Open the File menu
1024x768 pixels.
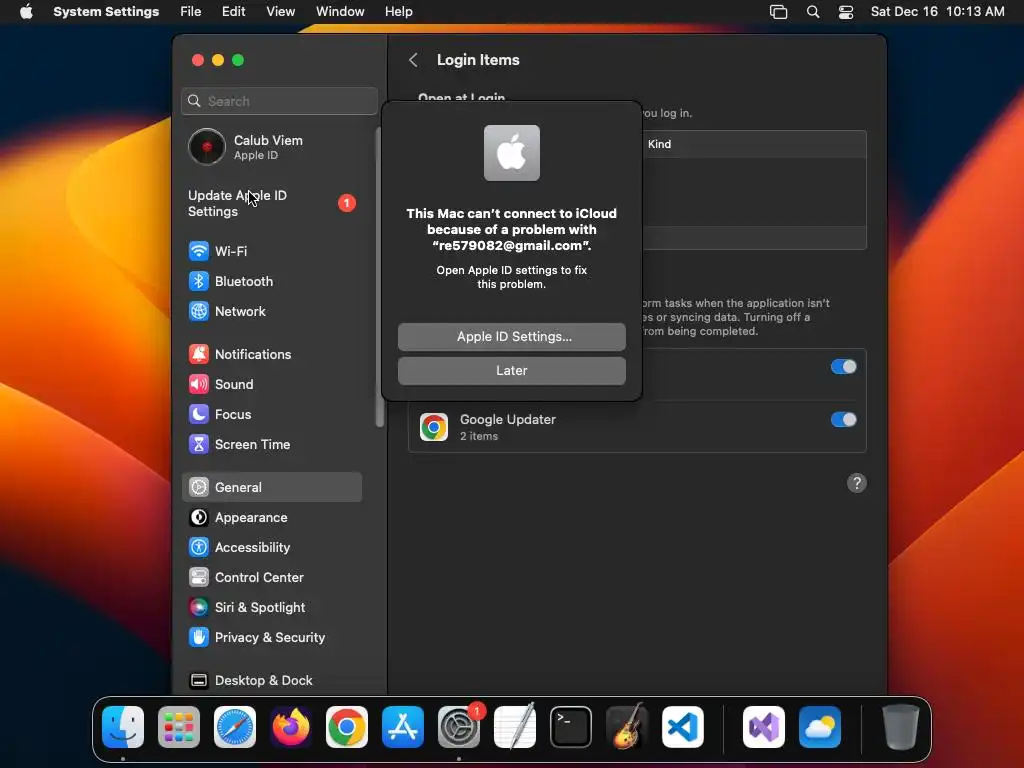pyautogui.click(x=191, y=12)
